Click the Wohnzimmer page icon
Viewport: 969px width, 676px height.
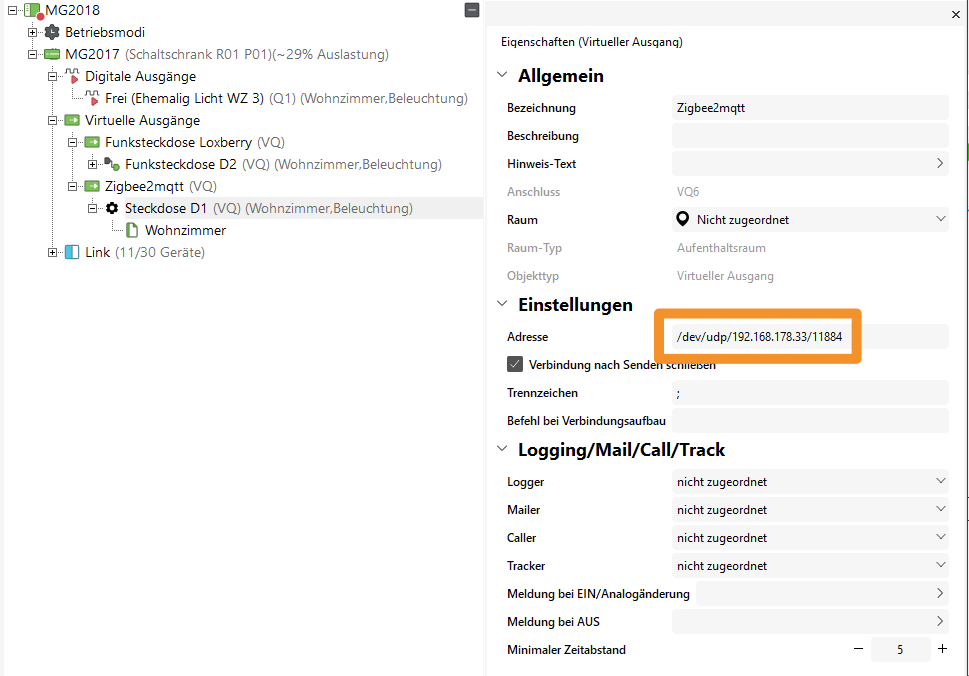132,230
